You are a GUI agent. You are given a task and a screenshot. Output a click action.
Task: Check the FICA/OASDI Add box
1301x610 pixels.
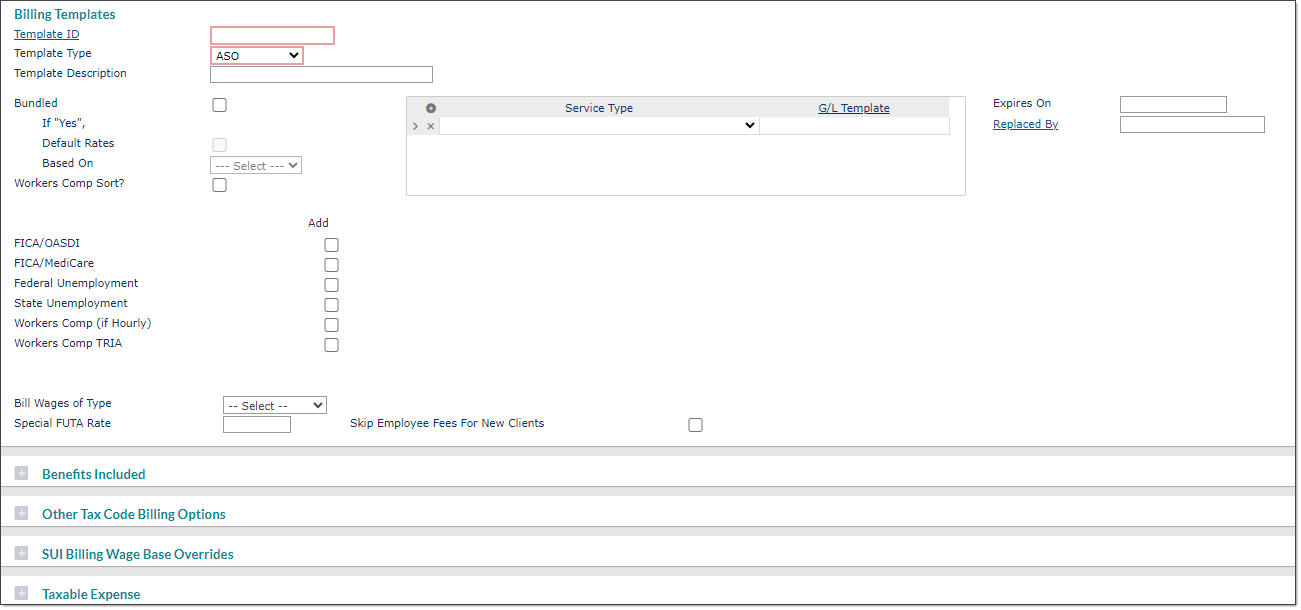click(331, 244)
